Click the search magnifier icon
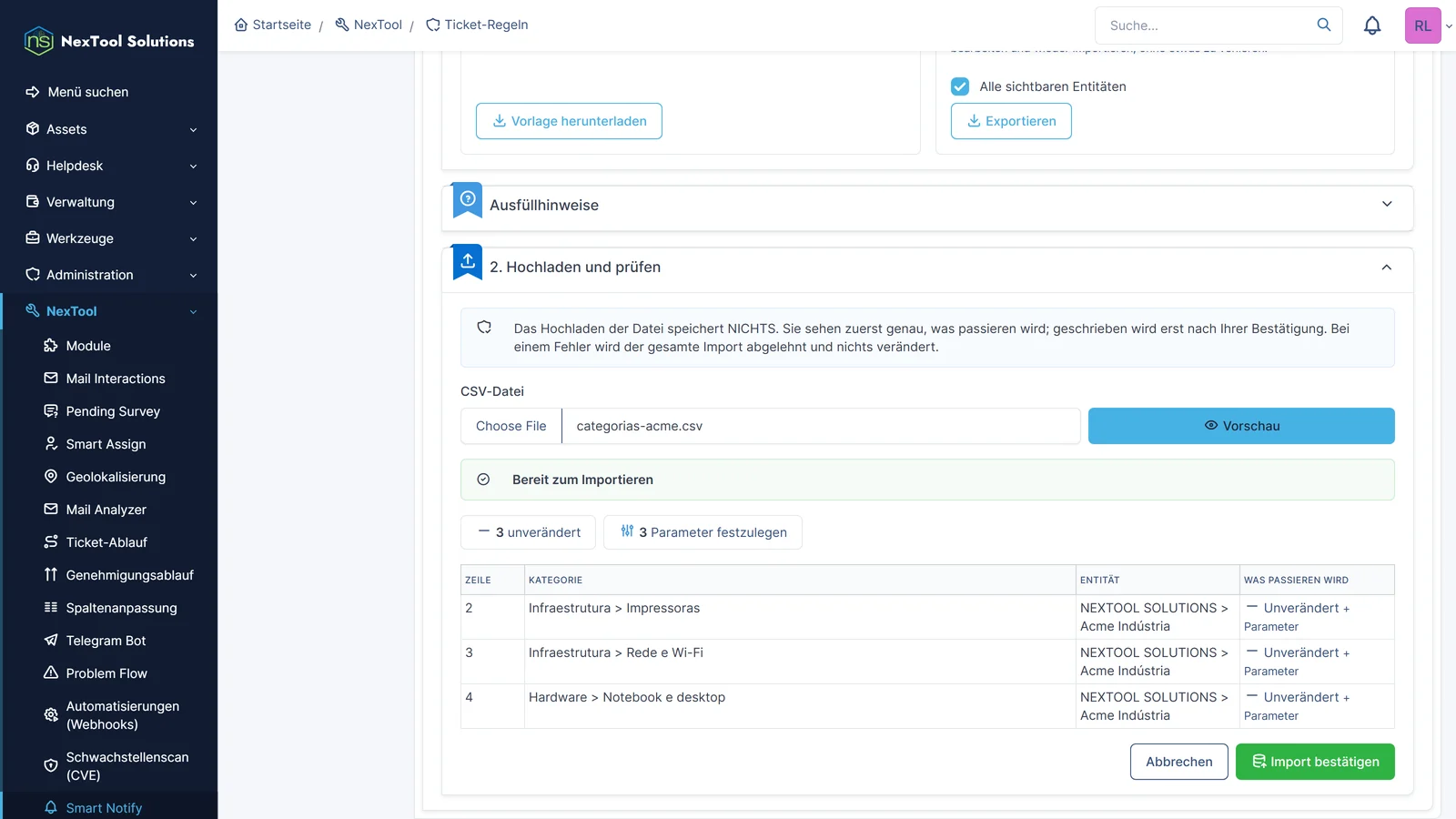The image size is (1456, 819). (1324, 25)
